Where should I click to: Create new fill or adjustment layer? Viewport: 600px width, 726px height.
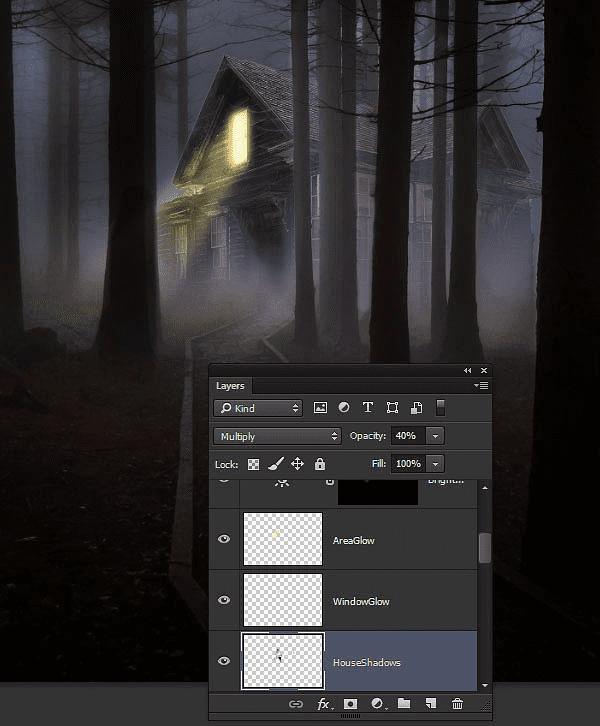click(x=377, y=704)
